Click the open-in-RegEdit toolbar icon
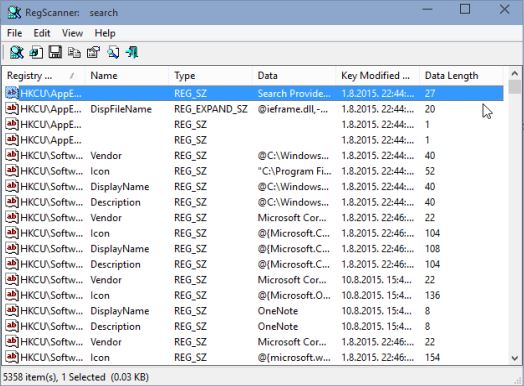This screenshot has height=386, width=524. pyautogui.click(x=36, y=52)
